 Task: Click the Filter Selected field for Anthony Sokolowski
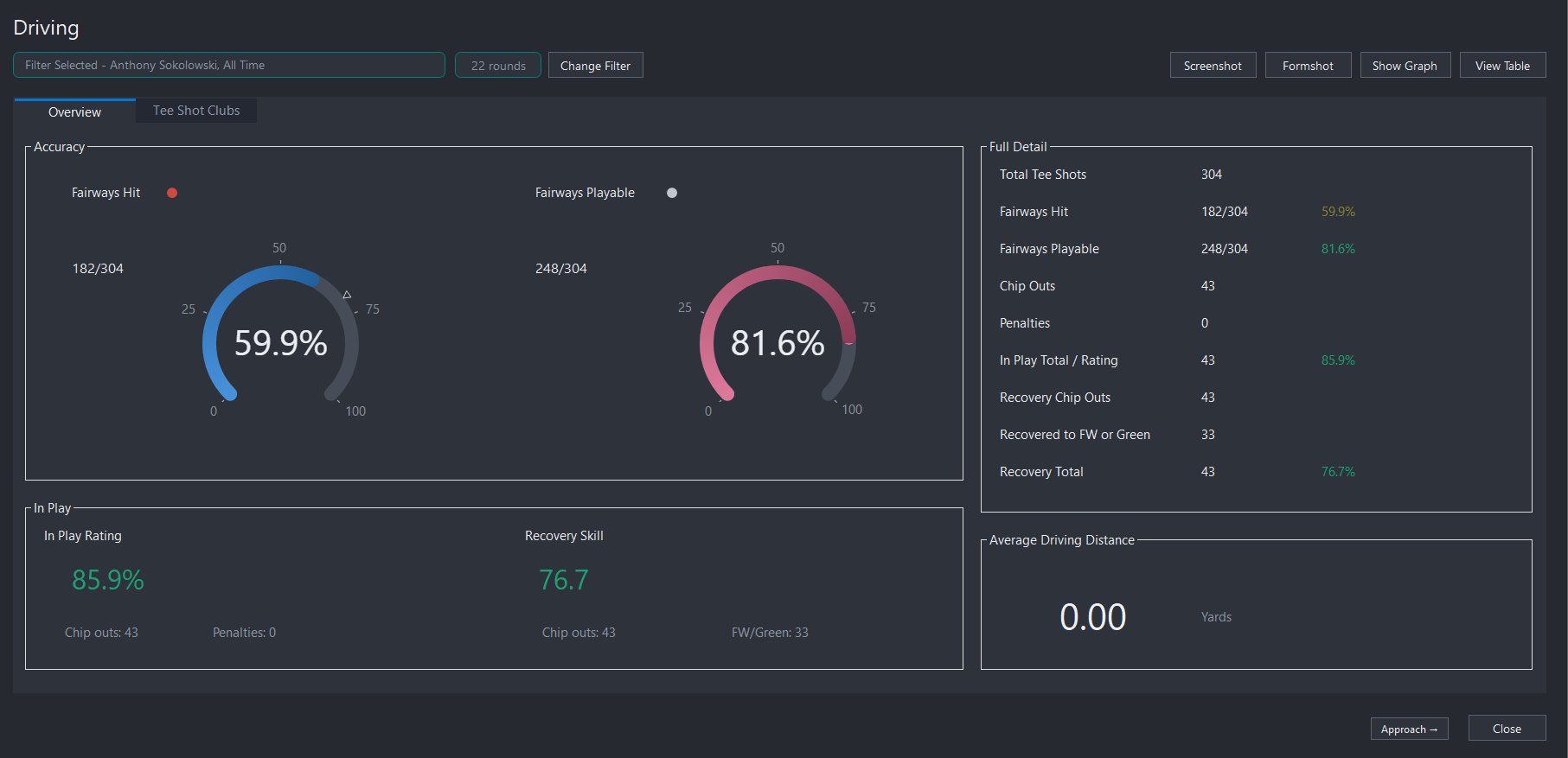click(x=229, y=65)
